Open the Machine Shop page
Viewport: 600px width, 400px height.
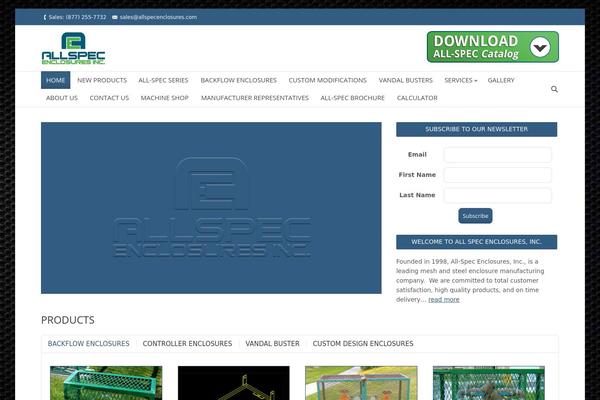coord(165,98)
